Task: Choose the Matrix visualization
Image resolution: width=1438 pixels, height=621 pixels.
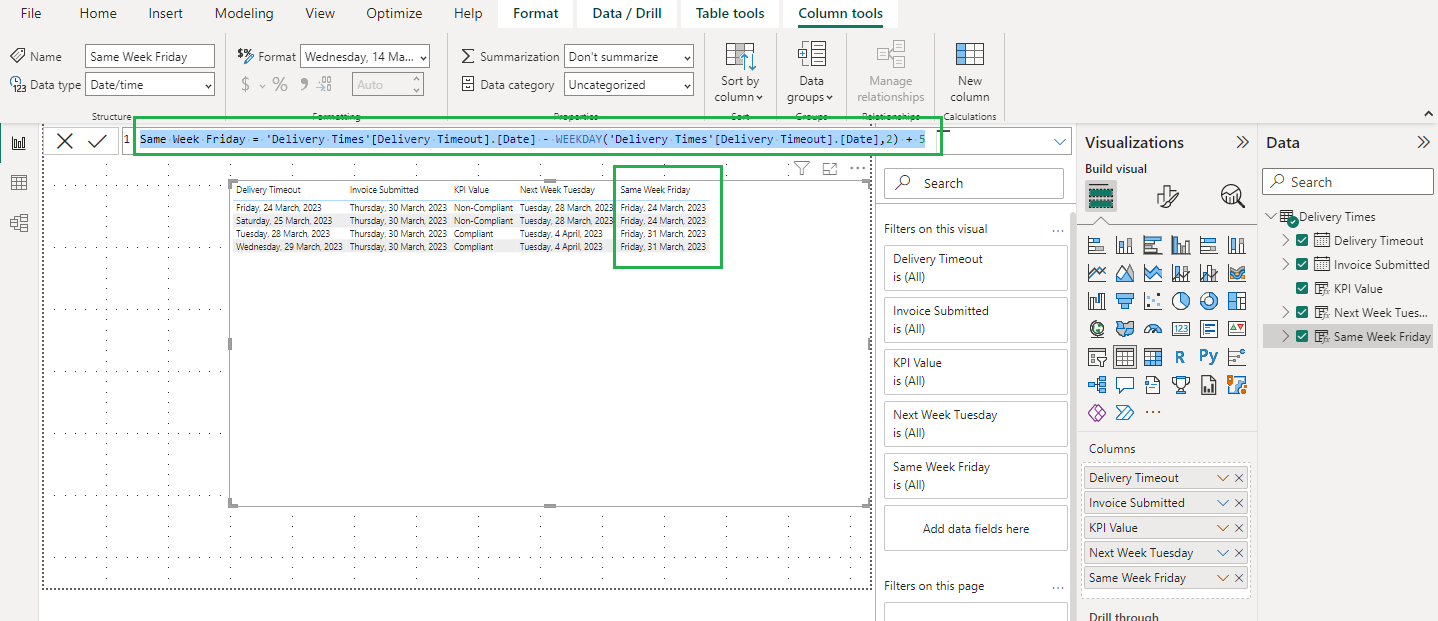Action: pos(1152,357)
